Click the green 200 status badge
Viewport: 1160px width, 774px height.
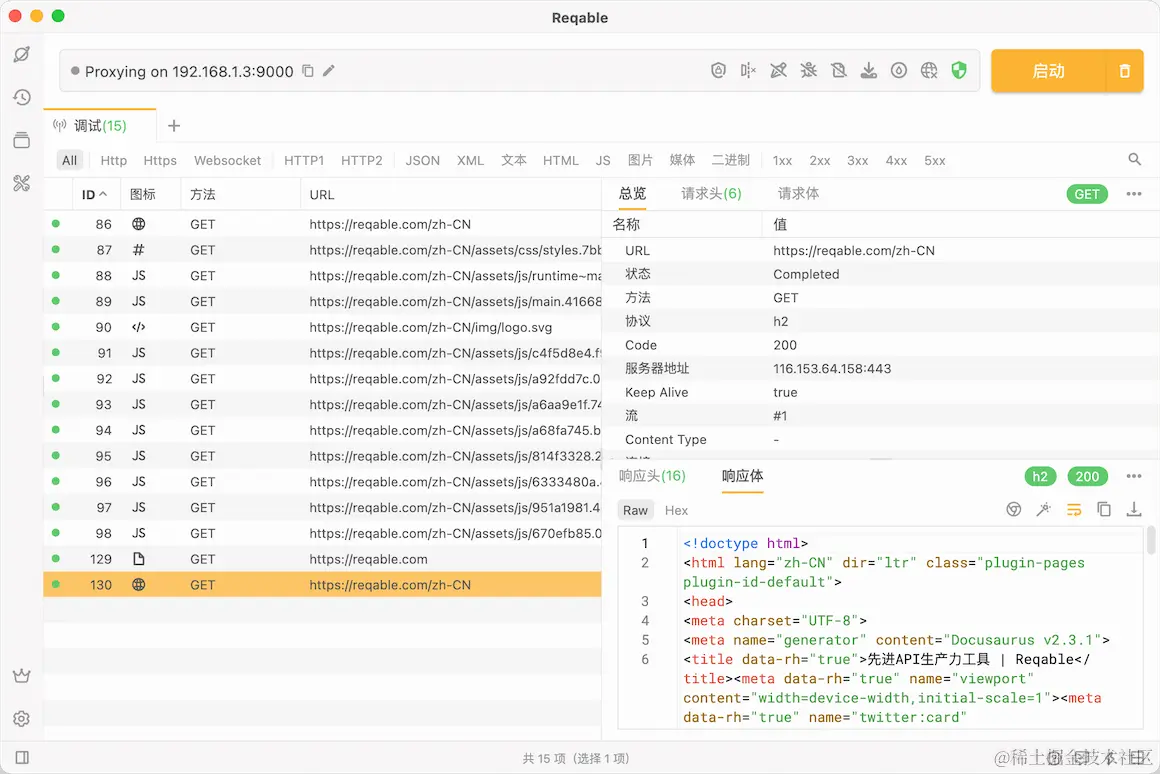[x=1088, y=477]
